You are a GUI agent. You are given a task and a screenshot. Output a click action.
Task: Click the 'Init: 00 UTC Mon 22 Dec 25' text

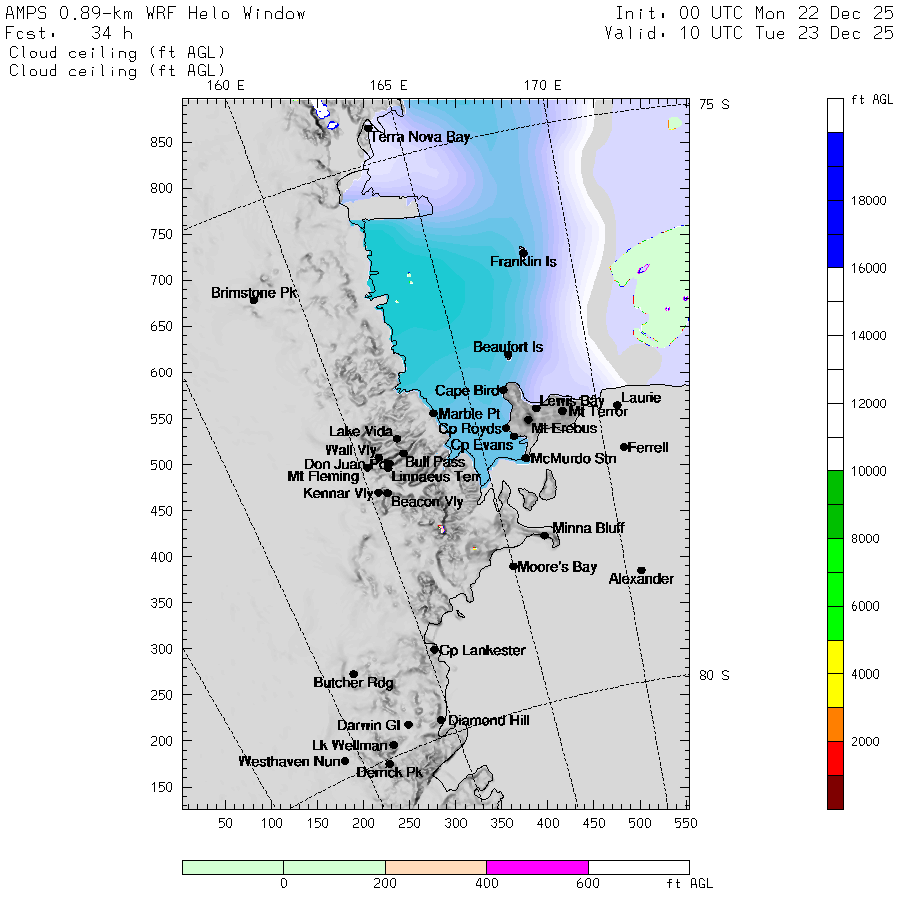754,13
